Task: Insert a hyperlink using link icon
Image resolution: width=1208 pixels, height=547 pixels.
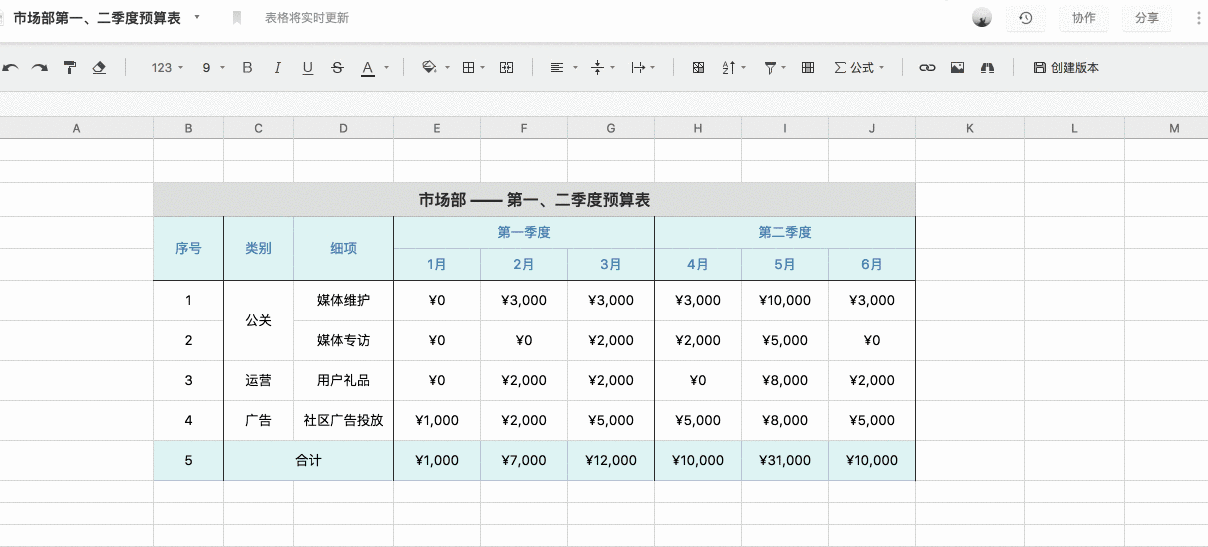Action: (x=927, y=68)
